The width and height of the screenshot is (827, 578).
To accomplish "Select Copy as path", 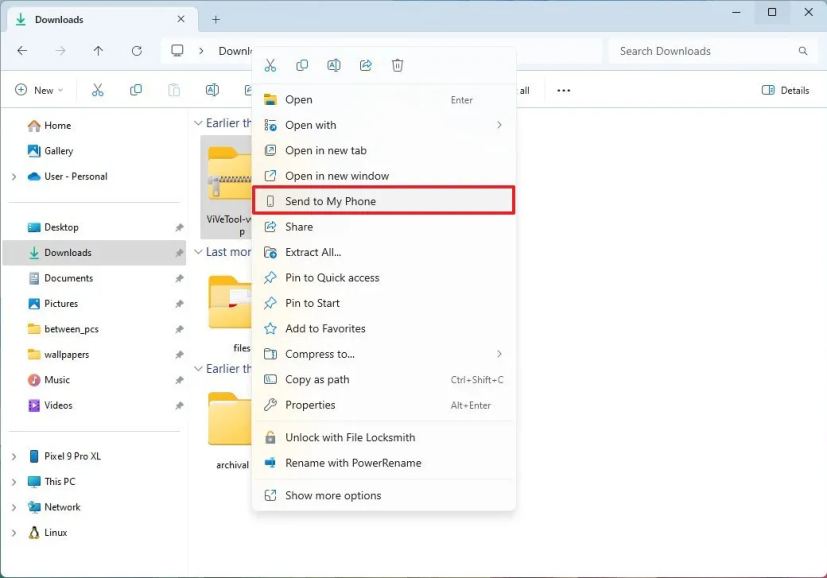I will 383,379.
